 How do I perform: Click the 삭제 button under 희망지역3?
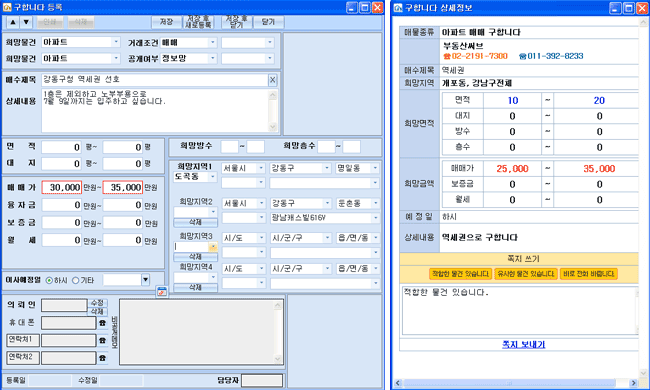[x=195, y=257]
